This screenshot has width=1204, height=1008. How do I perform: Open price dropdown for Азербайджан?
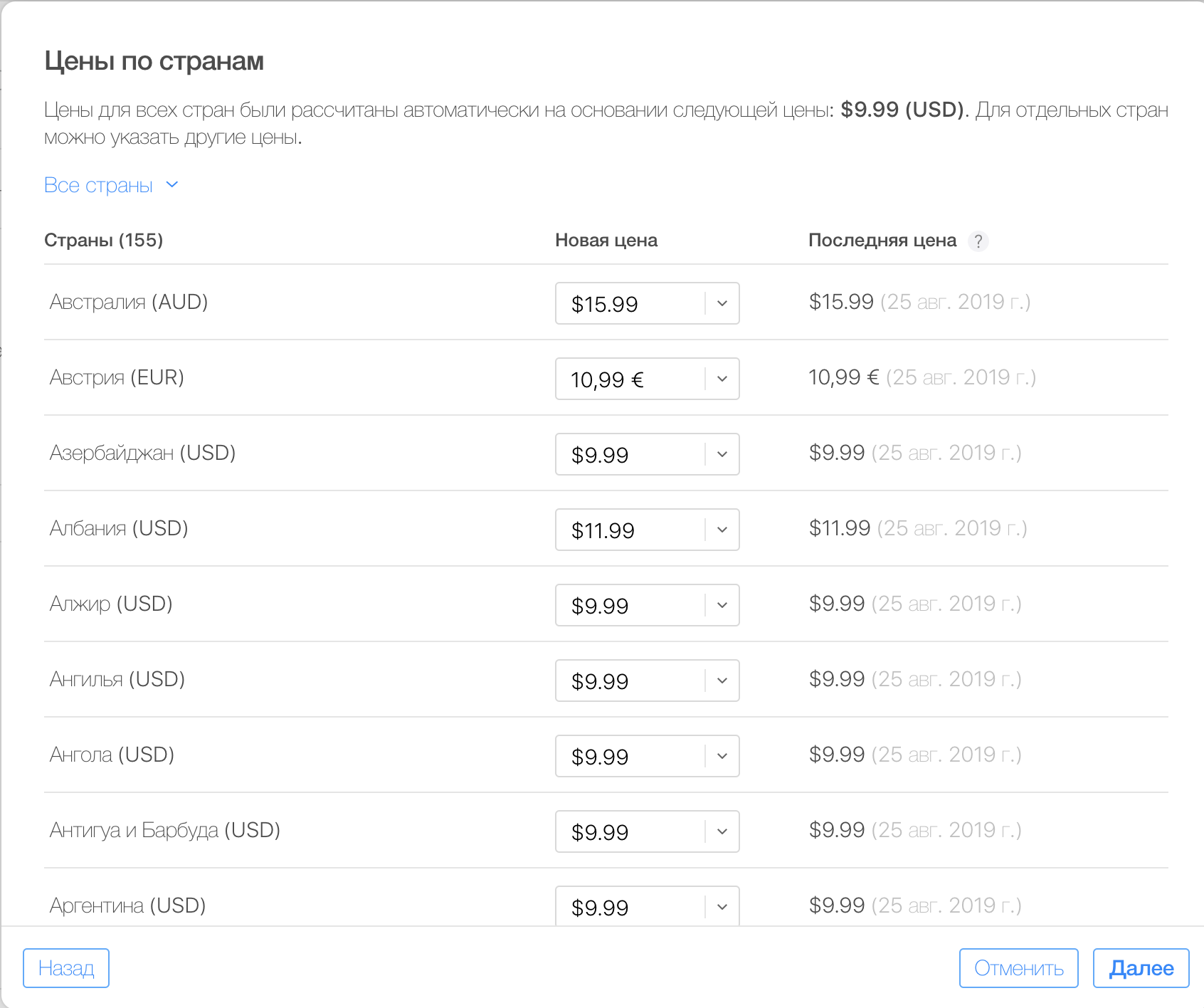point(722,454)
